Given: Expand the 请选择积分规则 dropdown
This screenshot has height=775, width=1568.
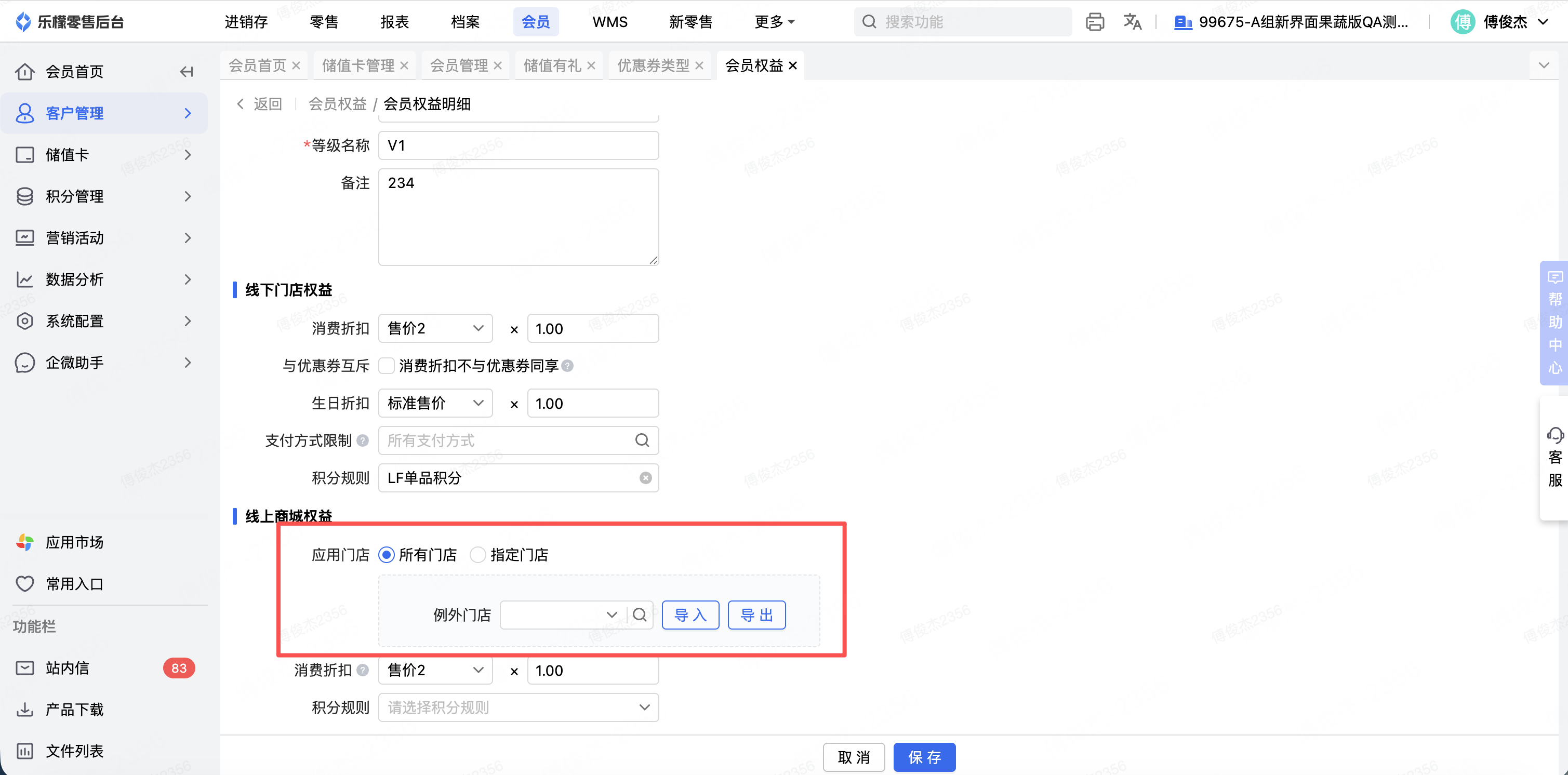Looking at the screenshot, I should 518,707.
